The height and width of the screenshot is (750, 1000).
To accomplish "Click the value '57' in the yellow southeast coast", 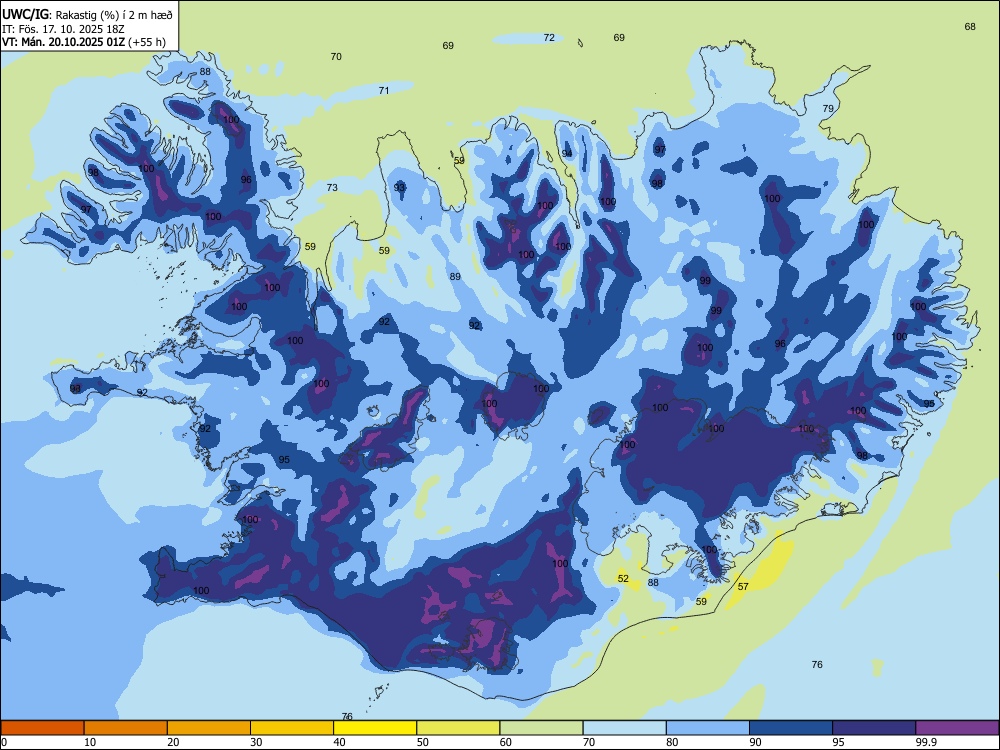I will 743,586.
